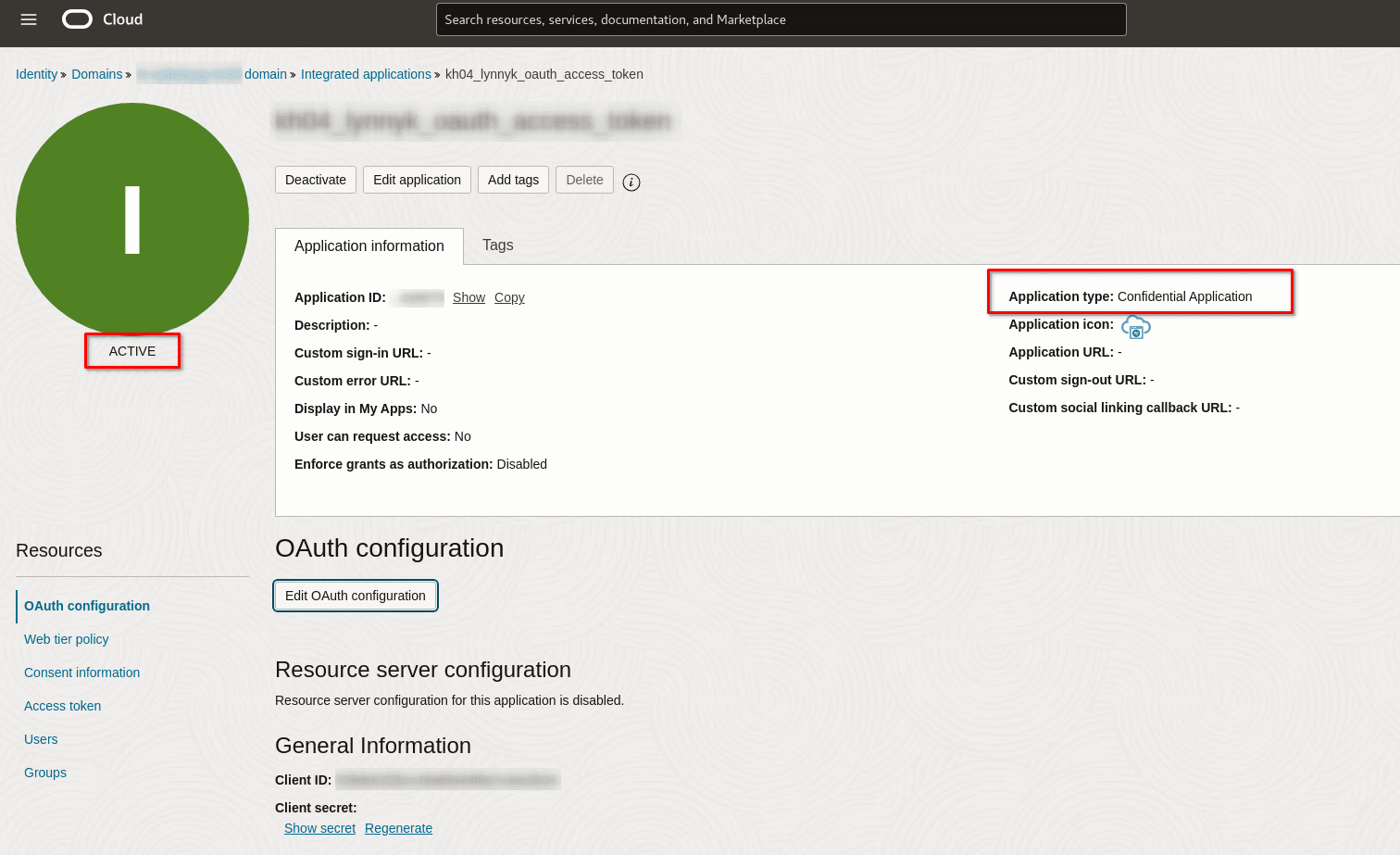Go to the Users resource section
The width and height of the screenshot is (1400, 855).
click(41, 738)
